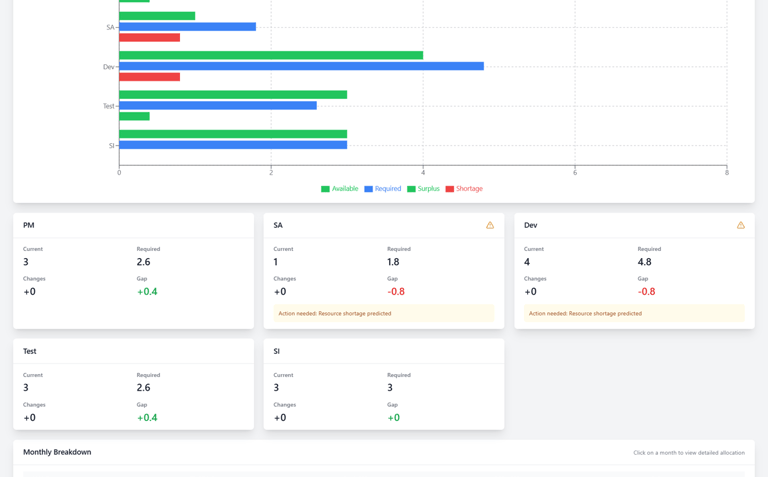Image resolution: width=768 pixels, height=477 pixels.
Task: Toggle the Shortage legend entry
Action: click(x=464, y=189)
